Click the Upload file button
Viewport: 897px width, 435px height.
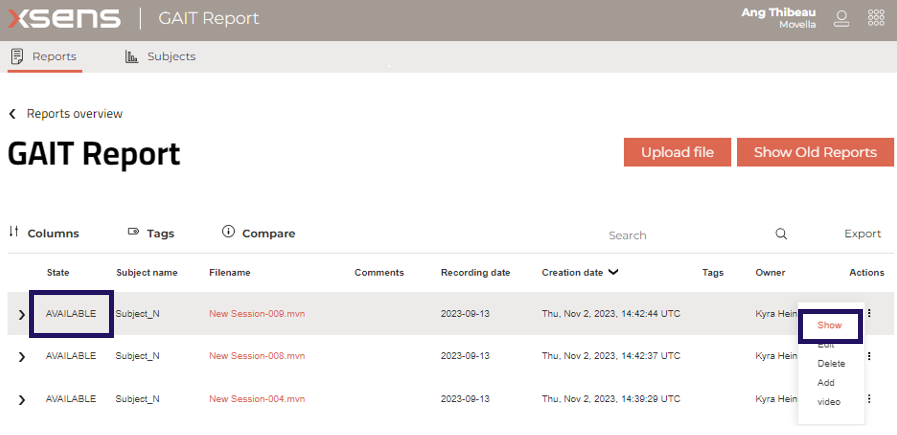677,152
